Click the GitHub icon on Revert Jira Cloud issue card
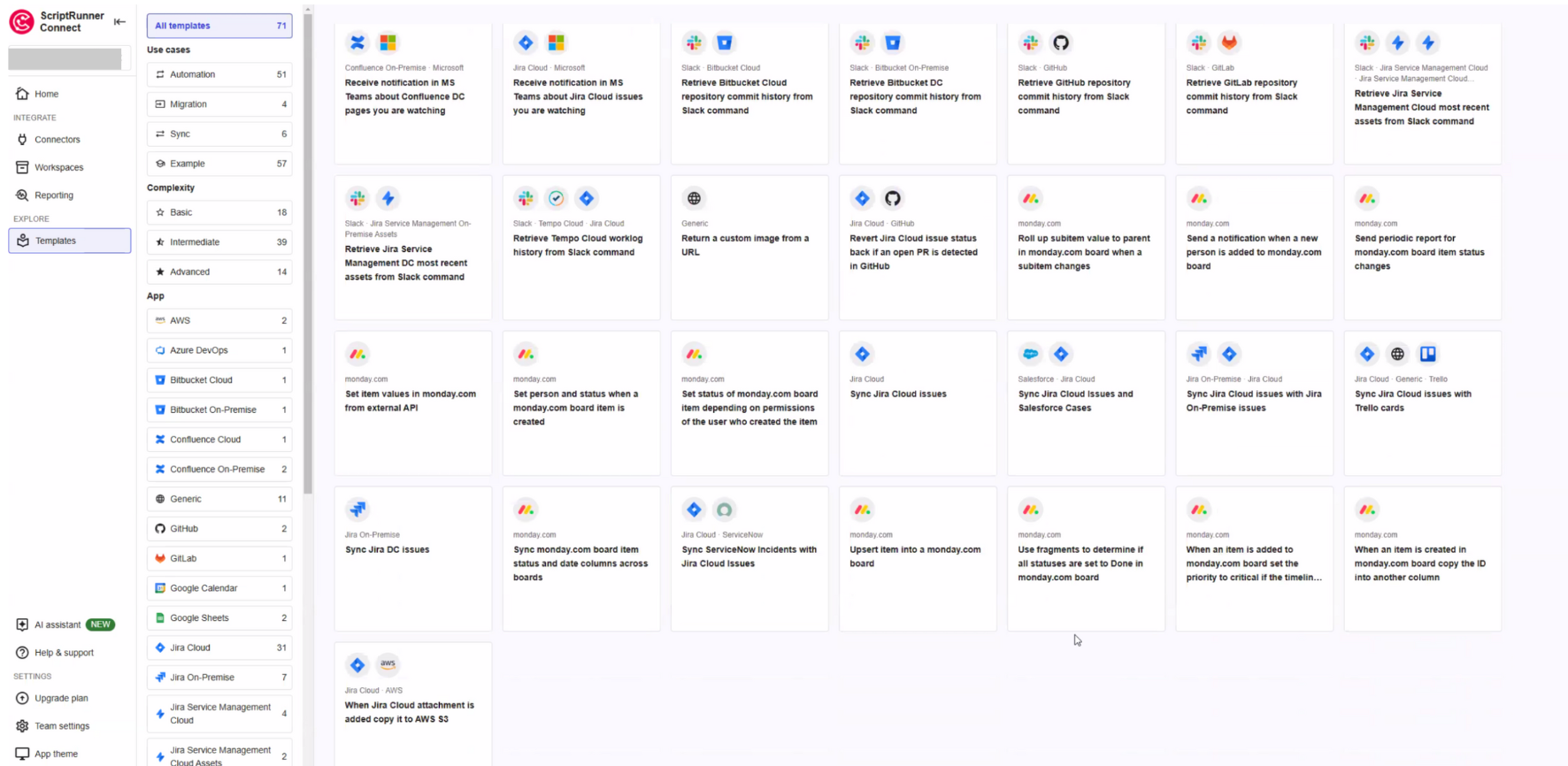This screenshot has height=766, width=1568. 893,198
